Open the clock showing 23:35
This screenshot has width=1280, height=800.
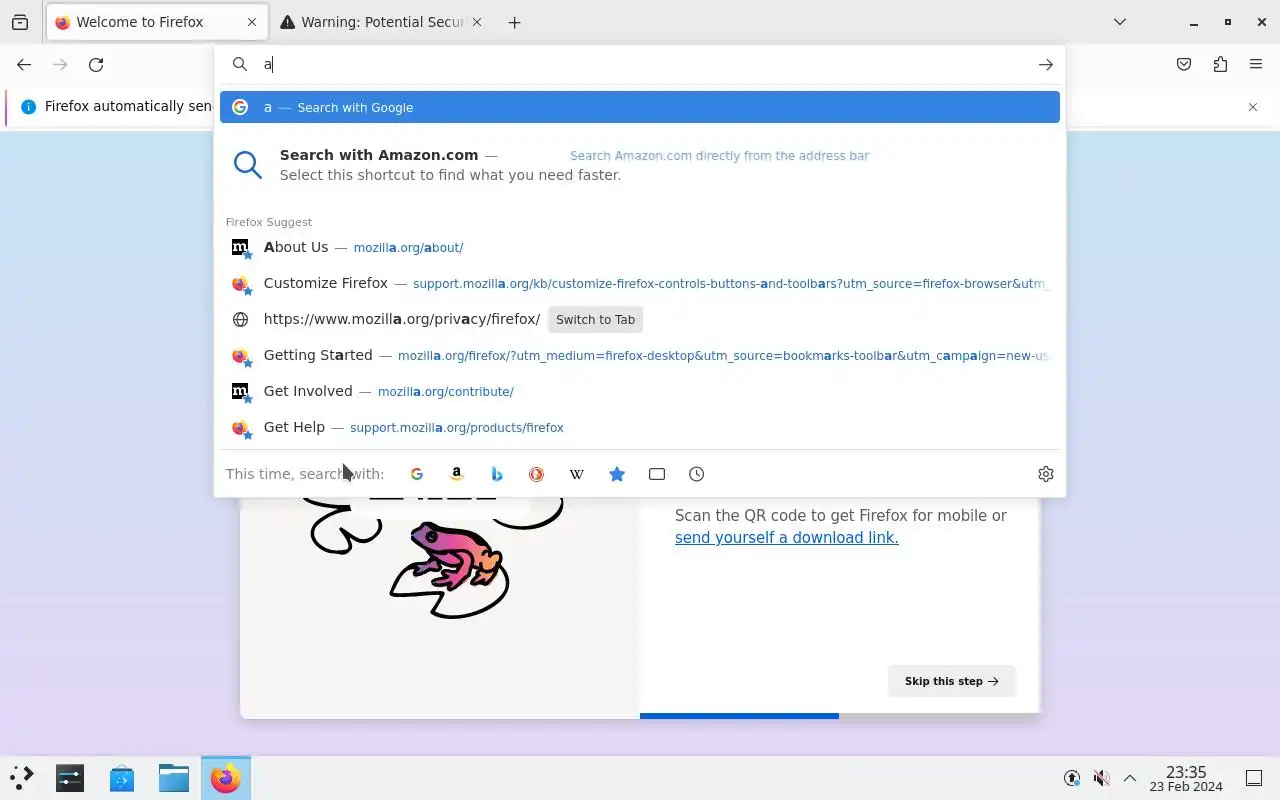pos(1186,778)
